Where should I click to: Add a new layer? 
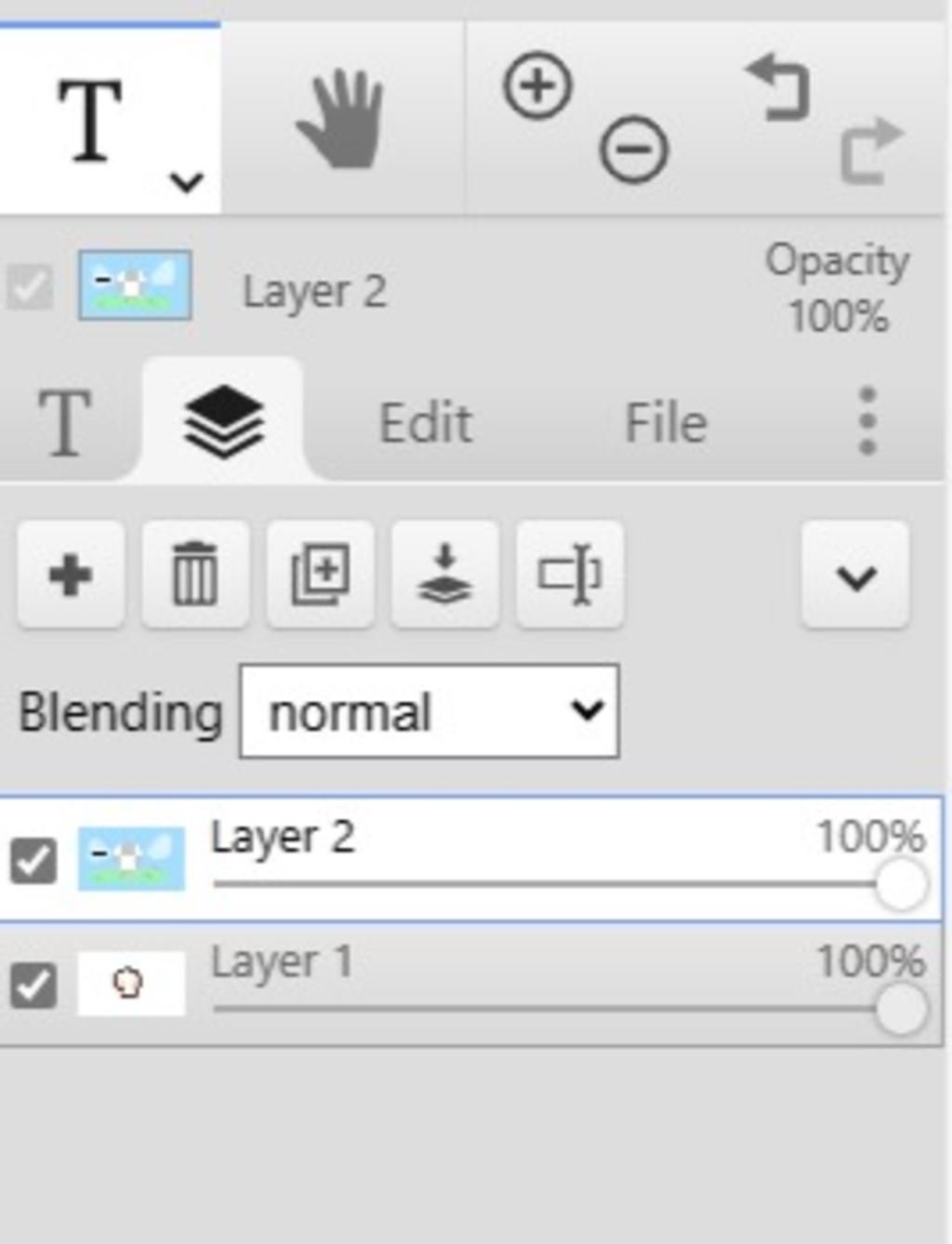coord(71,575)
